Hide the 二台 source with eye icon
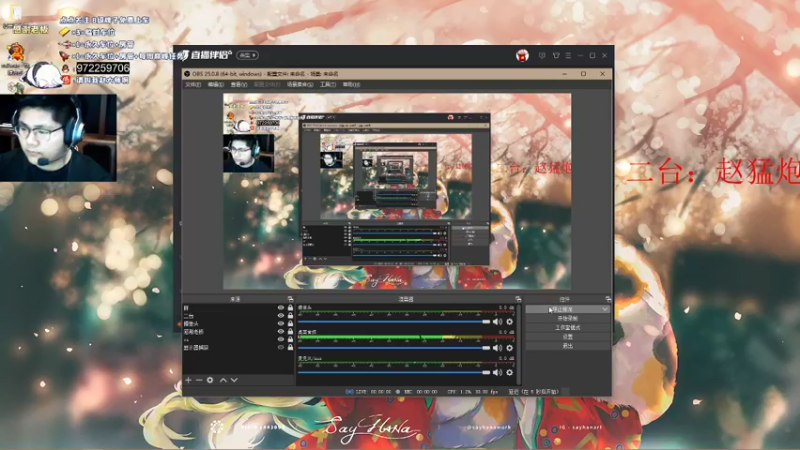Image resolution: width=800 pixels, height=450 pixels. (x=281, y=316)
